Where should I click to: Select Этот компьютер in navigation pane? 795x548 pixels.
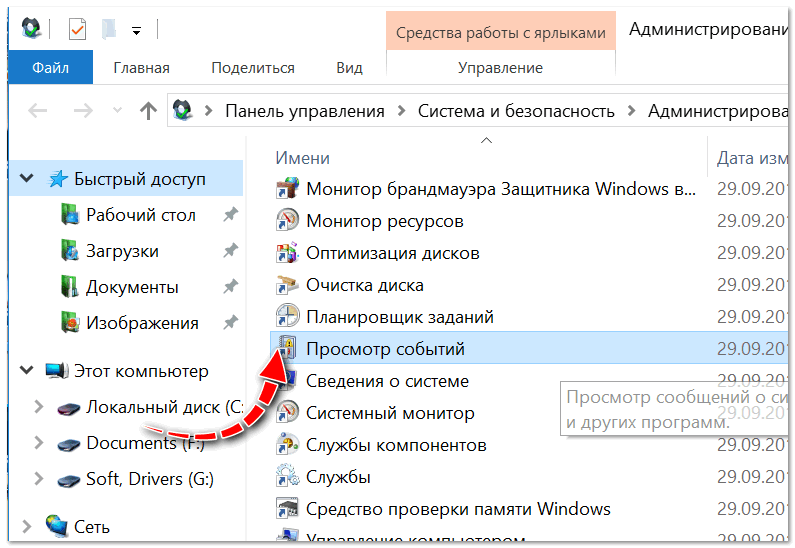[x=141, y=371]
